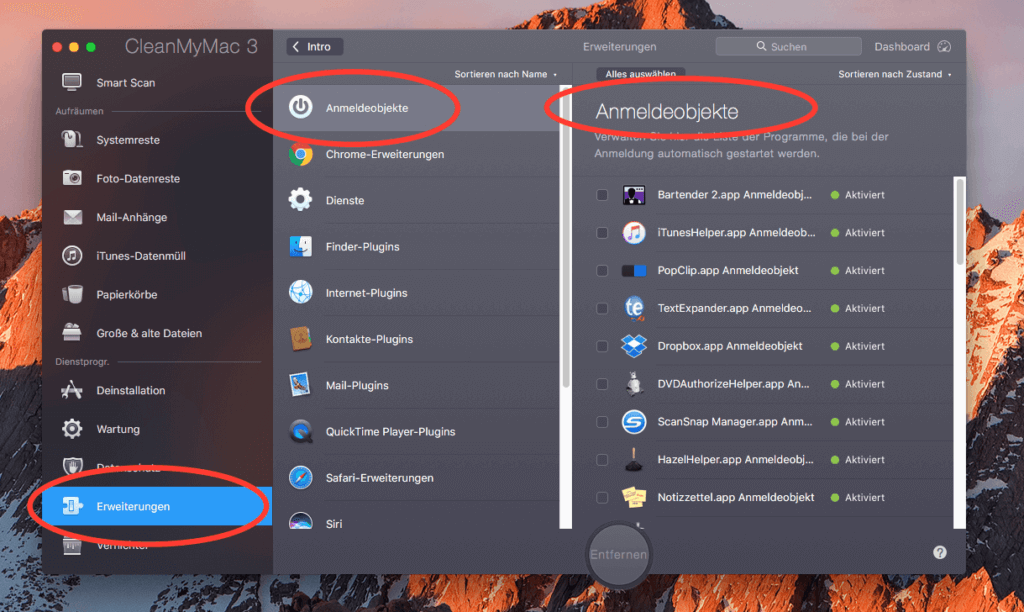Open the Sortieren nach Zustand dropdown
Image resolution: width=1024 pixels, height=612 pixels.
[892, 74]
